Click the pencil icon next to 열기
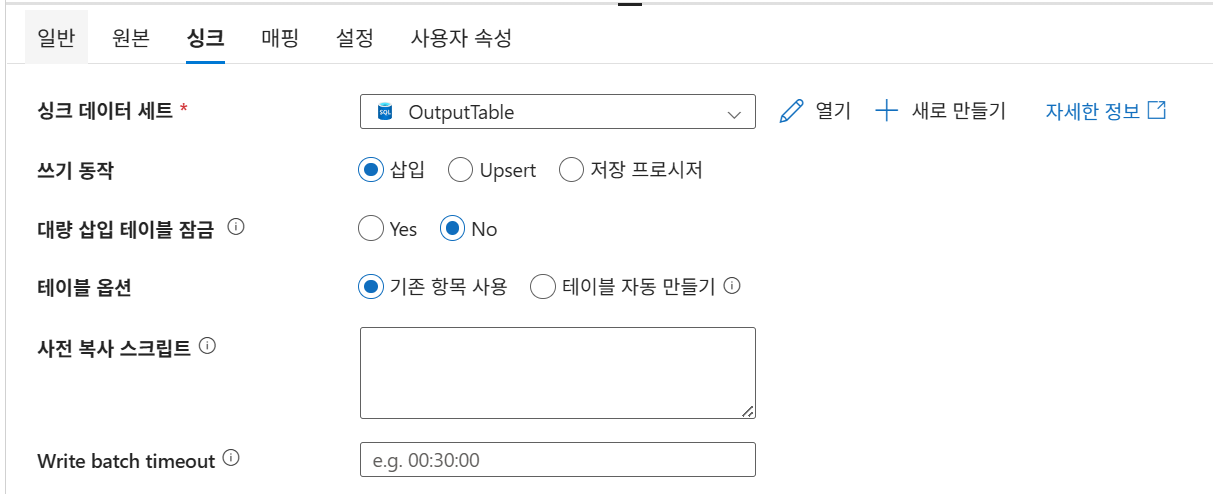 click(x=791, y=111)
